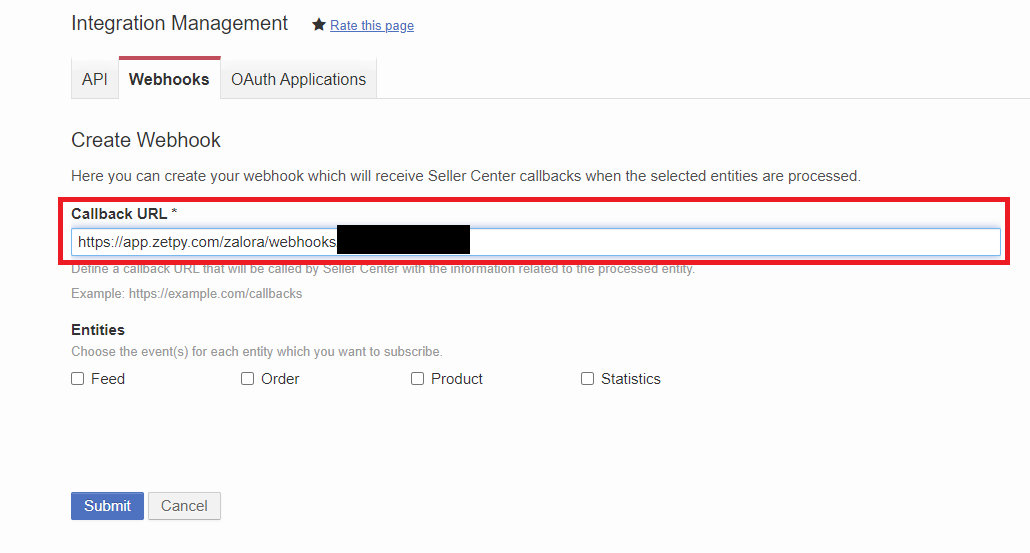The image size is (1030, 553).
Task: Toggle the Statistics entity checkbox
Action: click(588, 379)
